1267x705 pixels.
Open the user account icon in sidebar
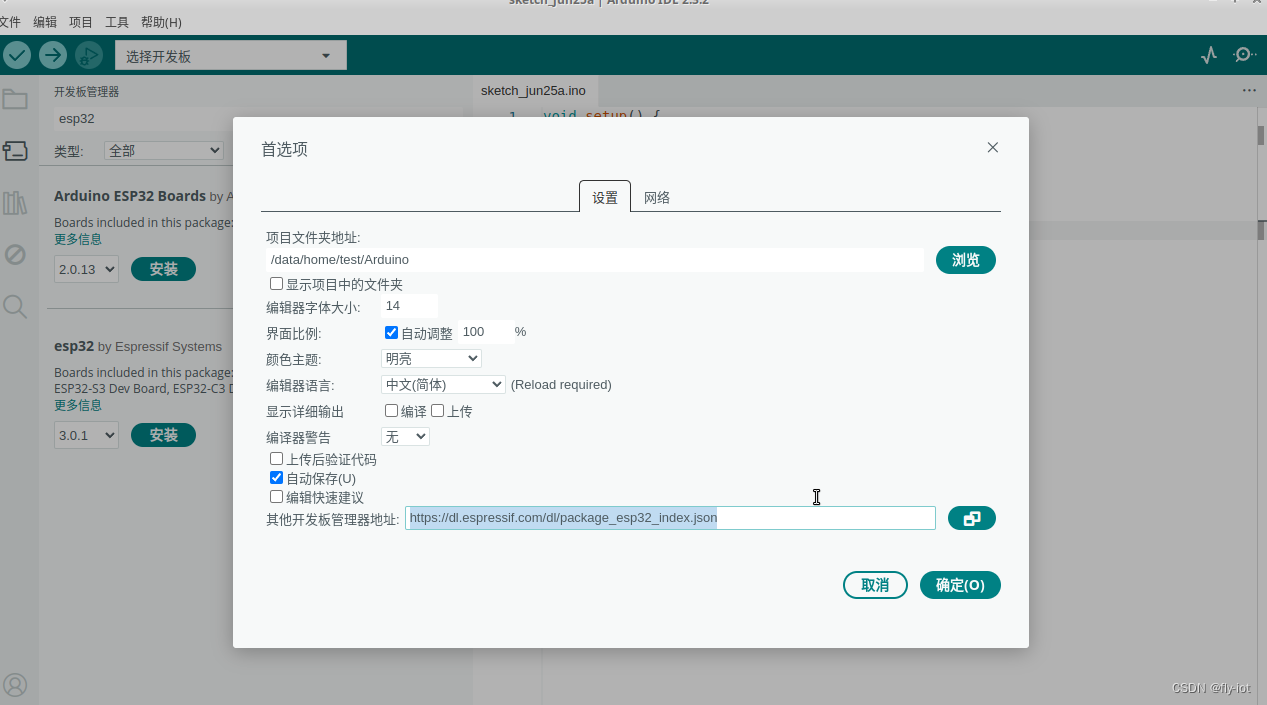pyautogui.click(x=15, y=685)
